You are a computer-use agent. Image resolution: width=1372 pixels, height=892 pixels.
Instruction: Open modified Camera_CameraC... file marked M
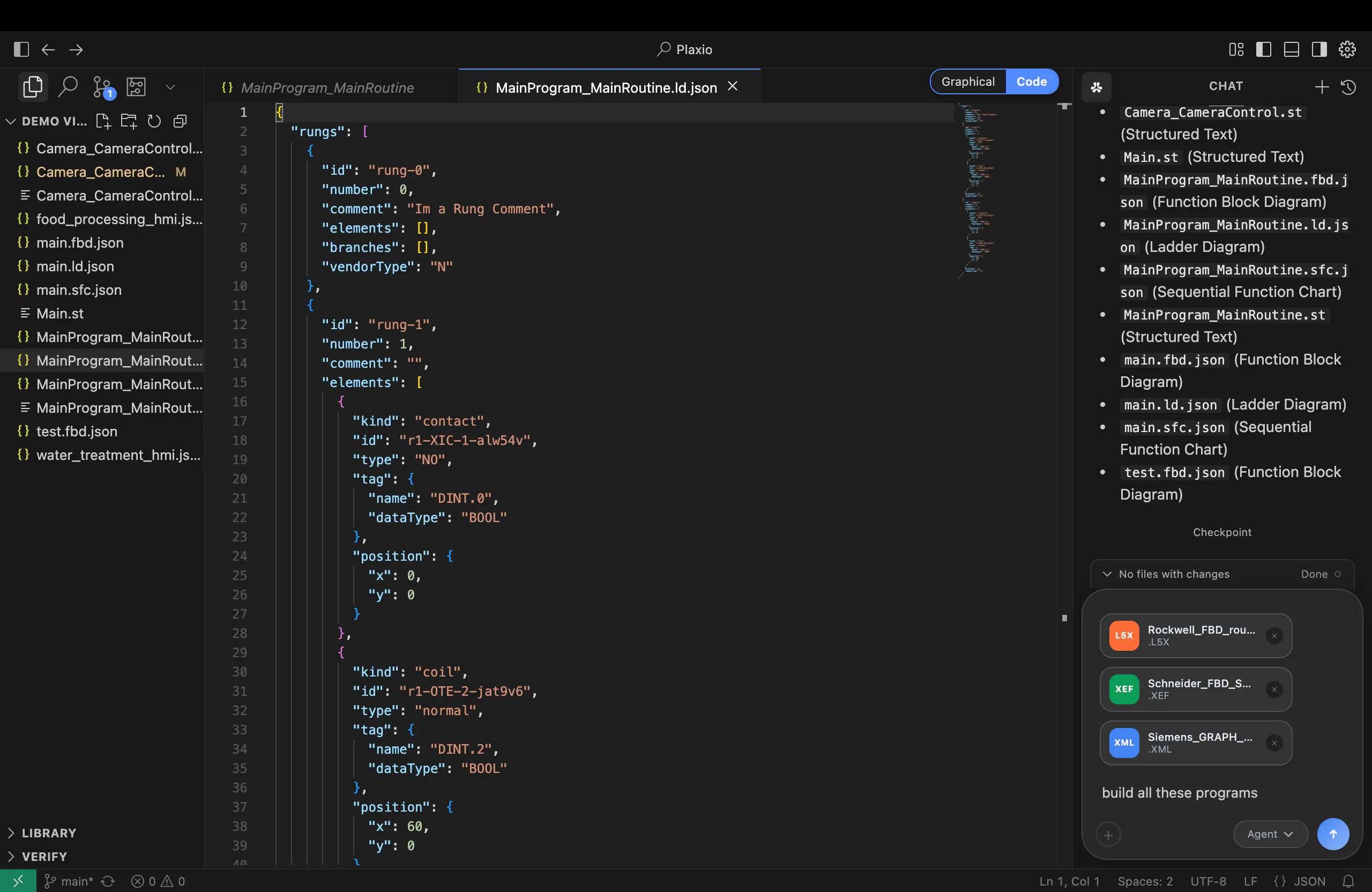pos(101,172)
